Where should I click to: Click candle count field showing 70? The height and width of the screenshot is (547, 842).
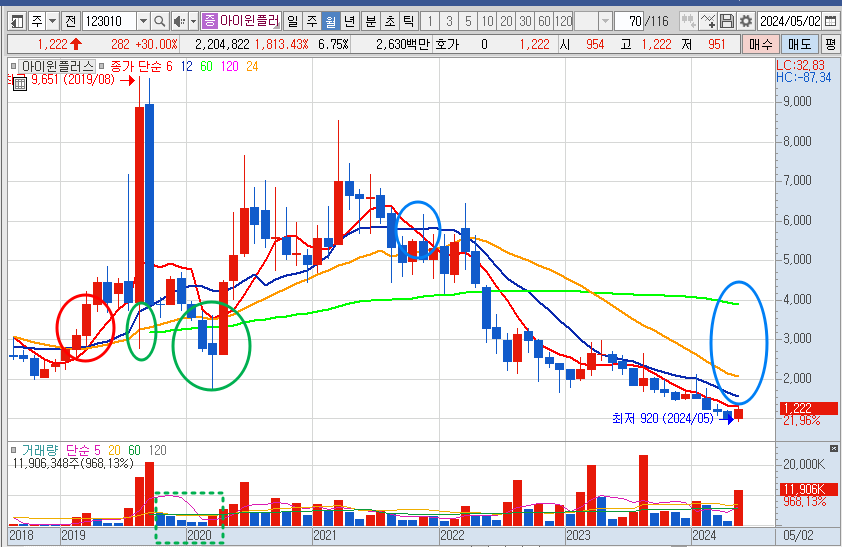(x=629, y=21)
